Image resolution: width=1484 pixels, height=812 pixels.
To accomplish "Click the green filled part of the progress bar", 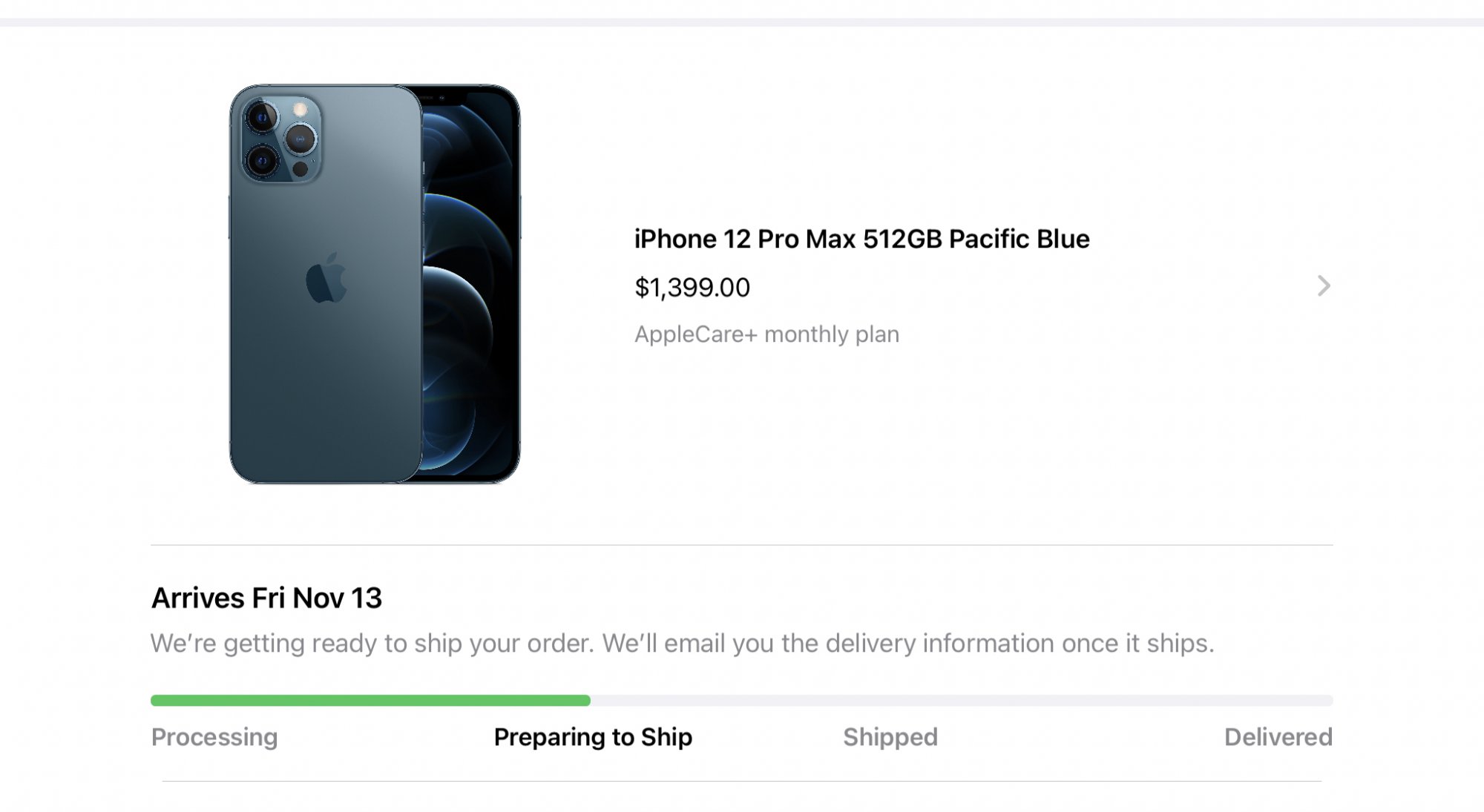I will point(370,700).
